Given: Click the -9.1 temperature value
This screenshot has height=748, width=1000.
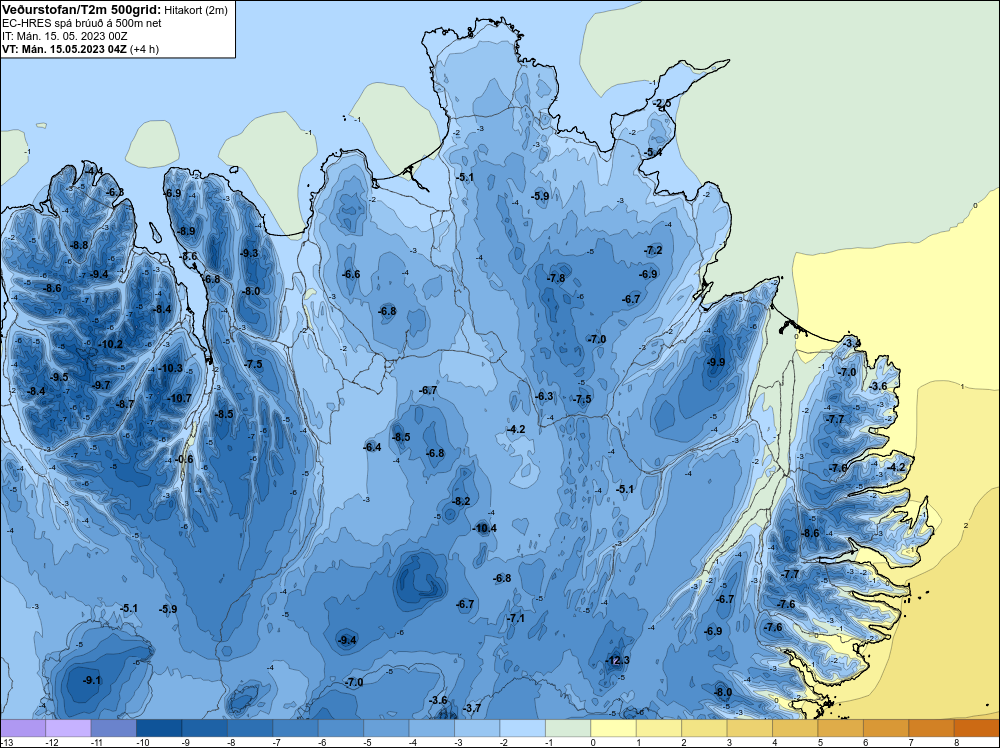Looking at the screenshot, I should tap(92, 680).
